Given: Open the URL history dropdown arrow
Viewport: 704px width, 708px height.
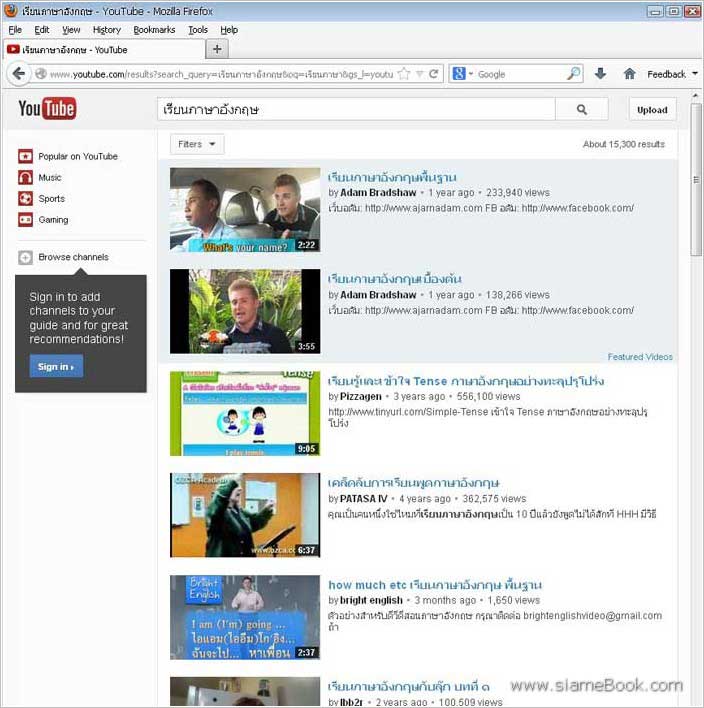Looking at the screenshot, I should coord(420,74).
